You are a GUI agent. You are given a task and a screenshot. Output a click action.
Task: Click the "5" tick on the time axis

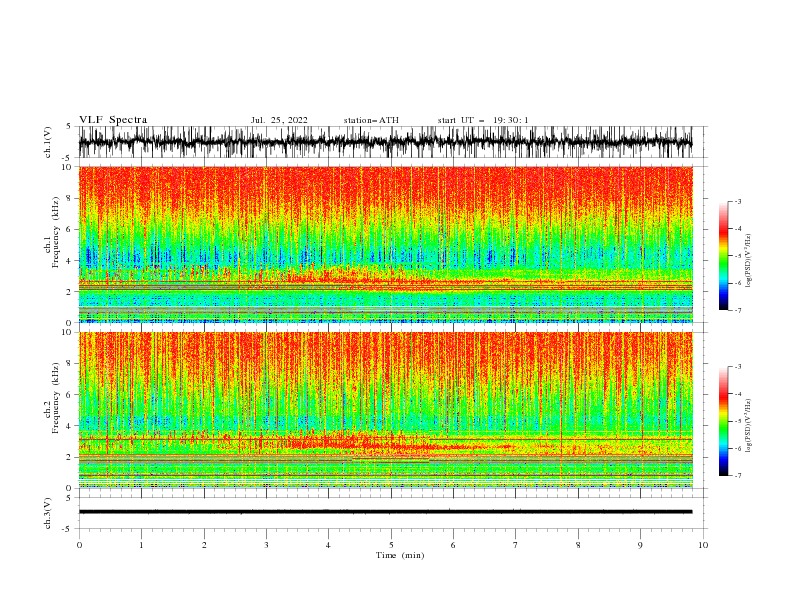coord(391,545)
